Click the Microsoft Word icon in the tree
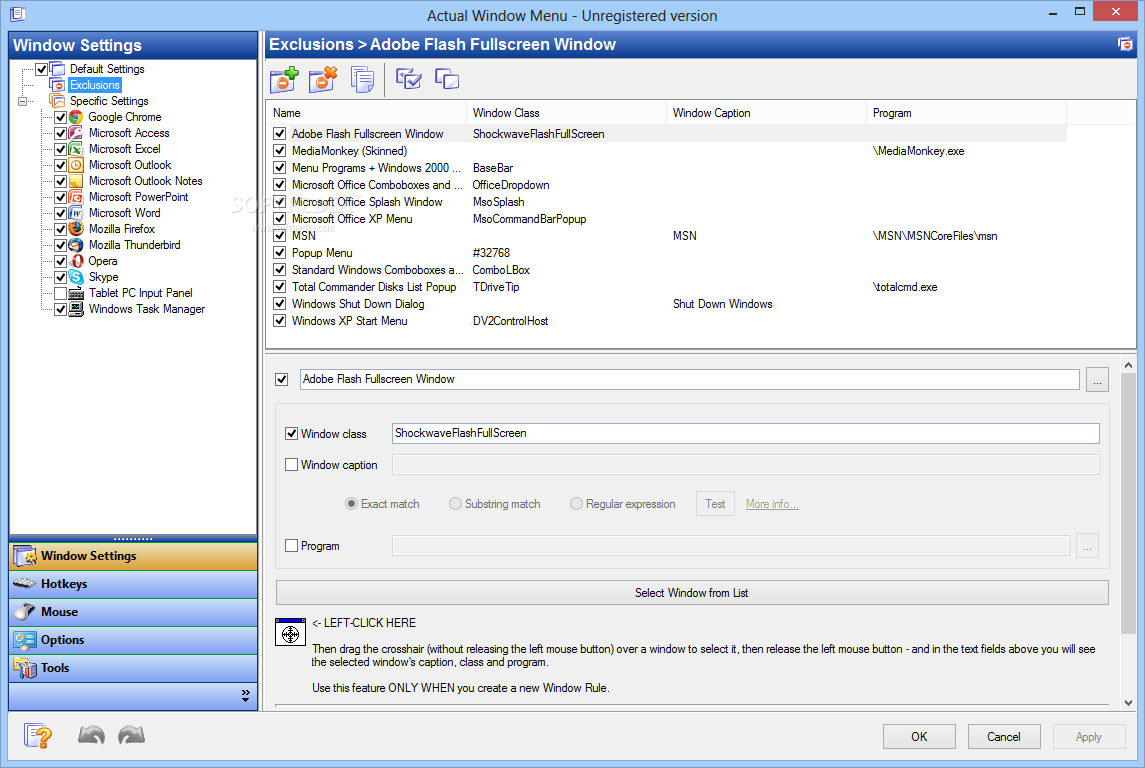Screen dimensions: 1145x768 (76, 213)
